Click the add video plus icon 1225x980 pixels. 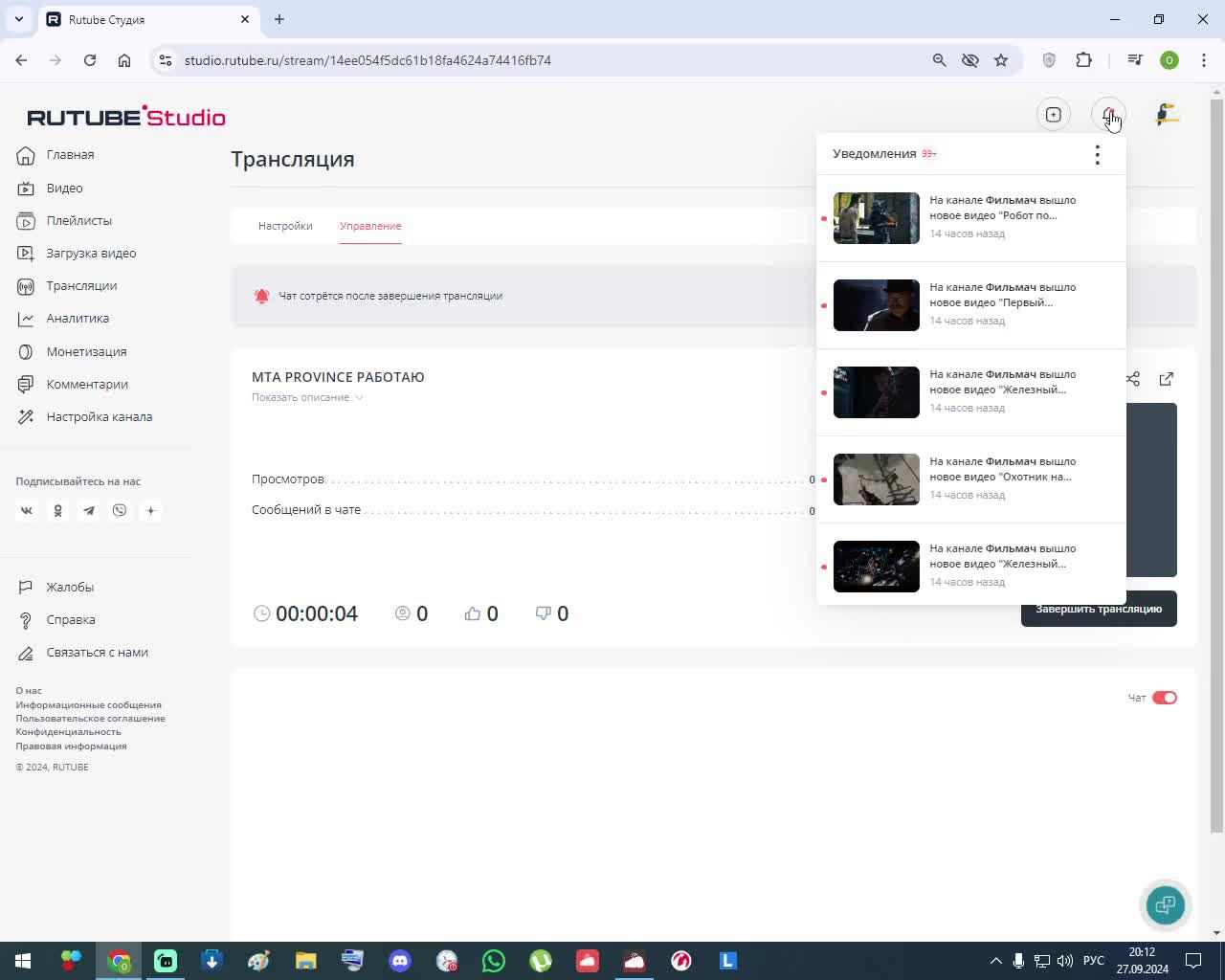(x=1053, y=115)
